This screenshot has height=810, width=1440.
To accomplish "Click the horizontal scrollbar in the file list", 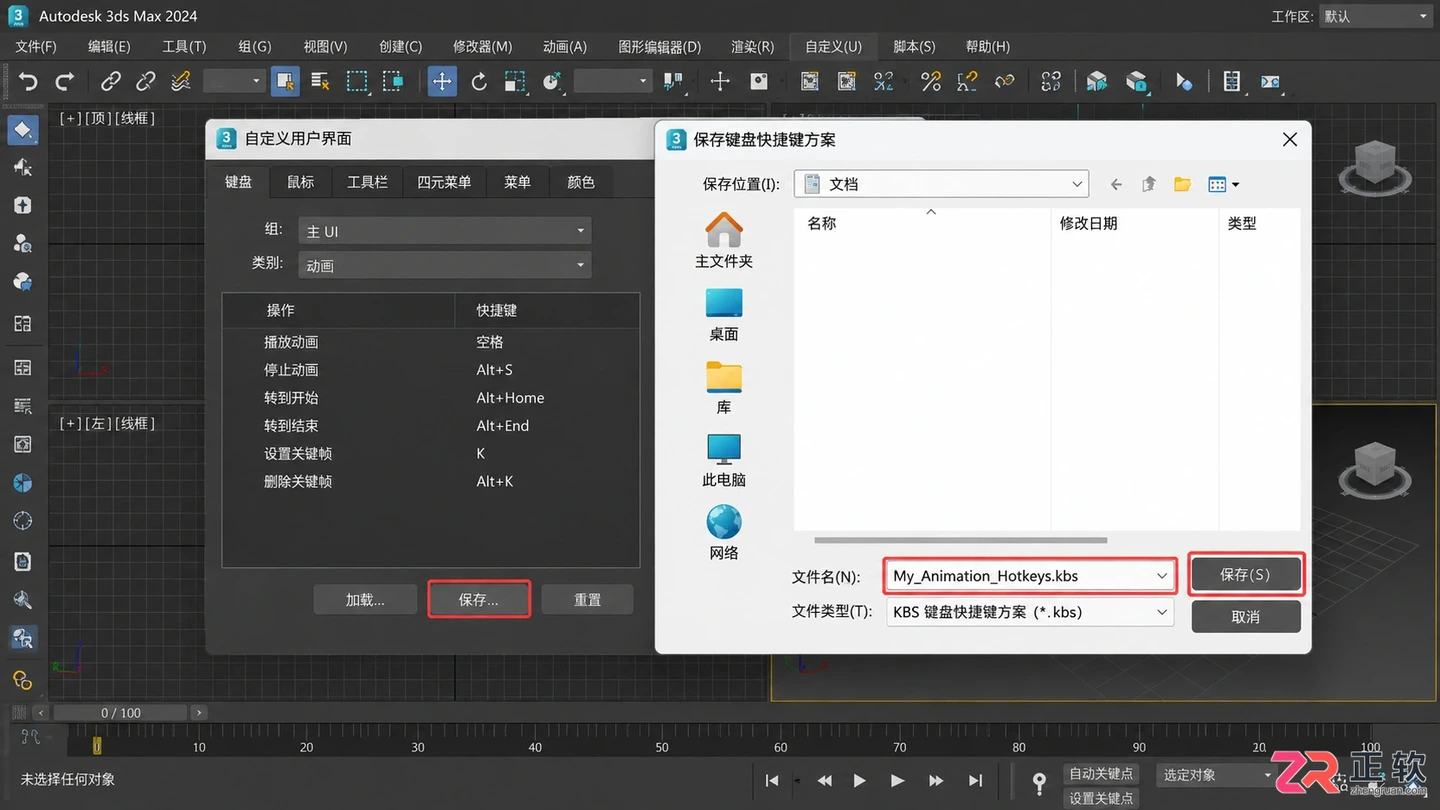I will (961, 540).
